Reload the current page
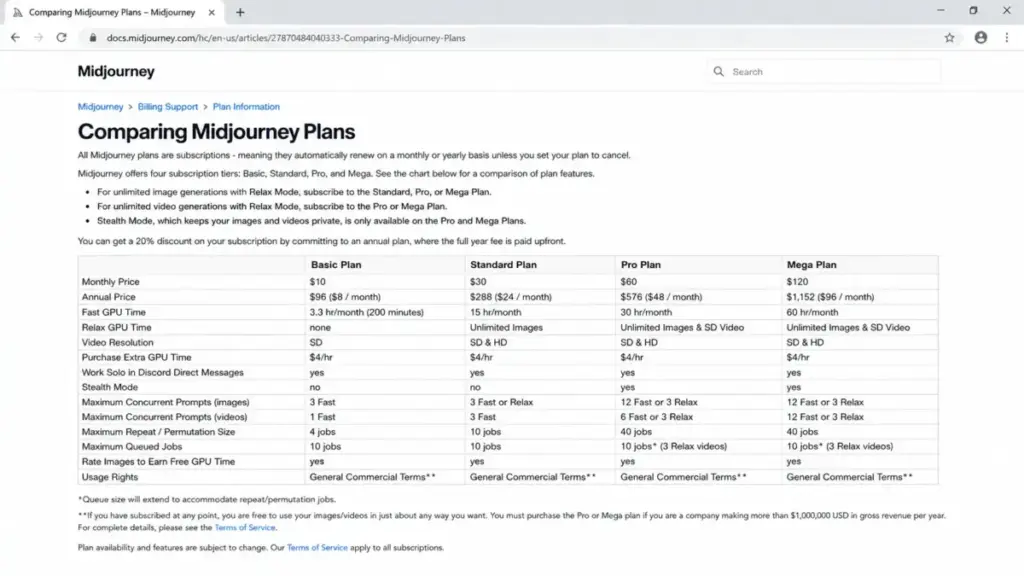The image size is (1024, 576). pyautogui.click(x=61, y=38)
